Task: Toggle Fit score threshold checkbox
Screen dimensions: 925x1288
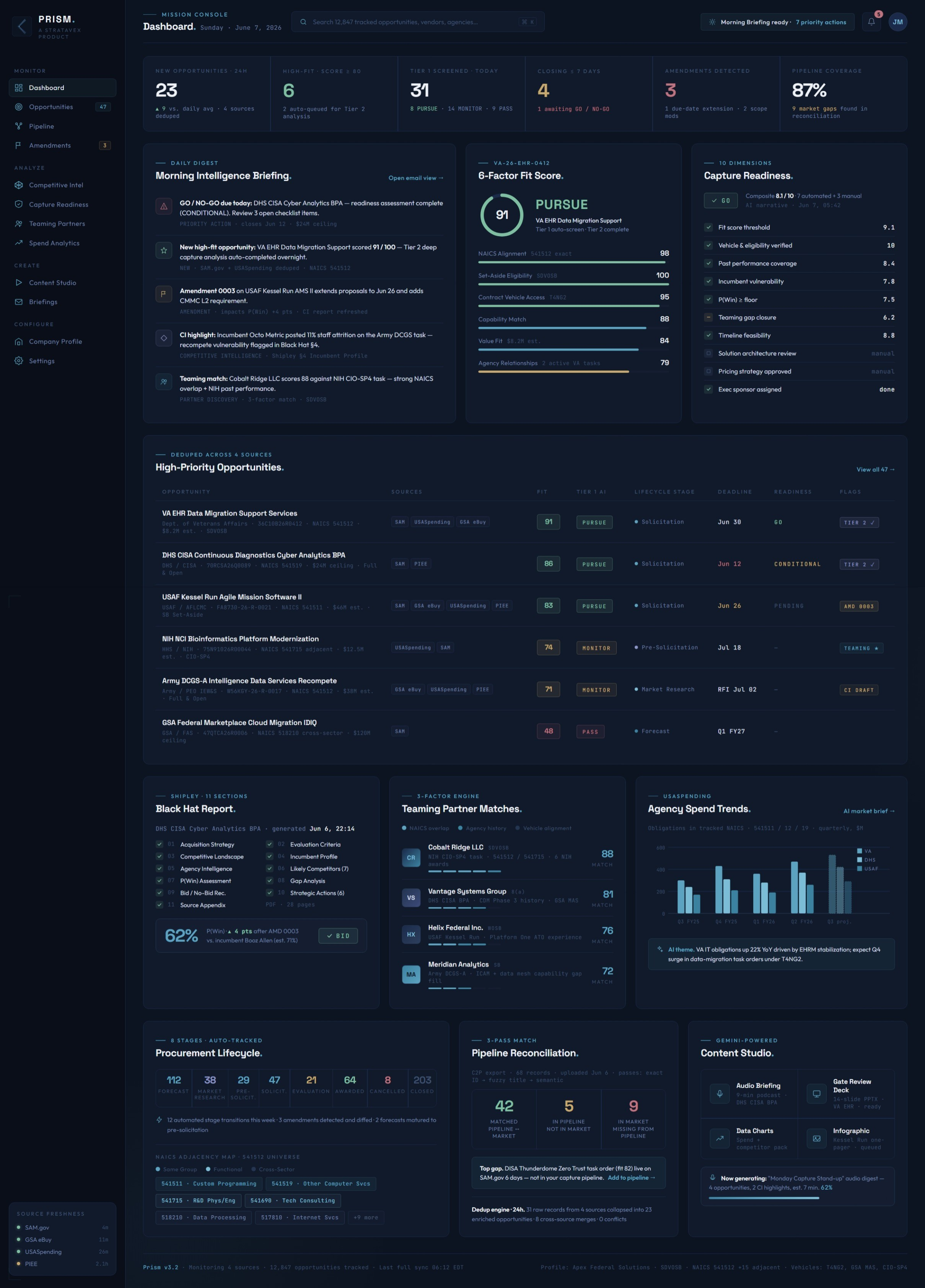Action: point(708,227)
